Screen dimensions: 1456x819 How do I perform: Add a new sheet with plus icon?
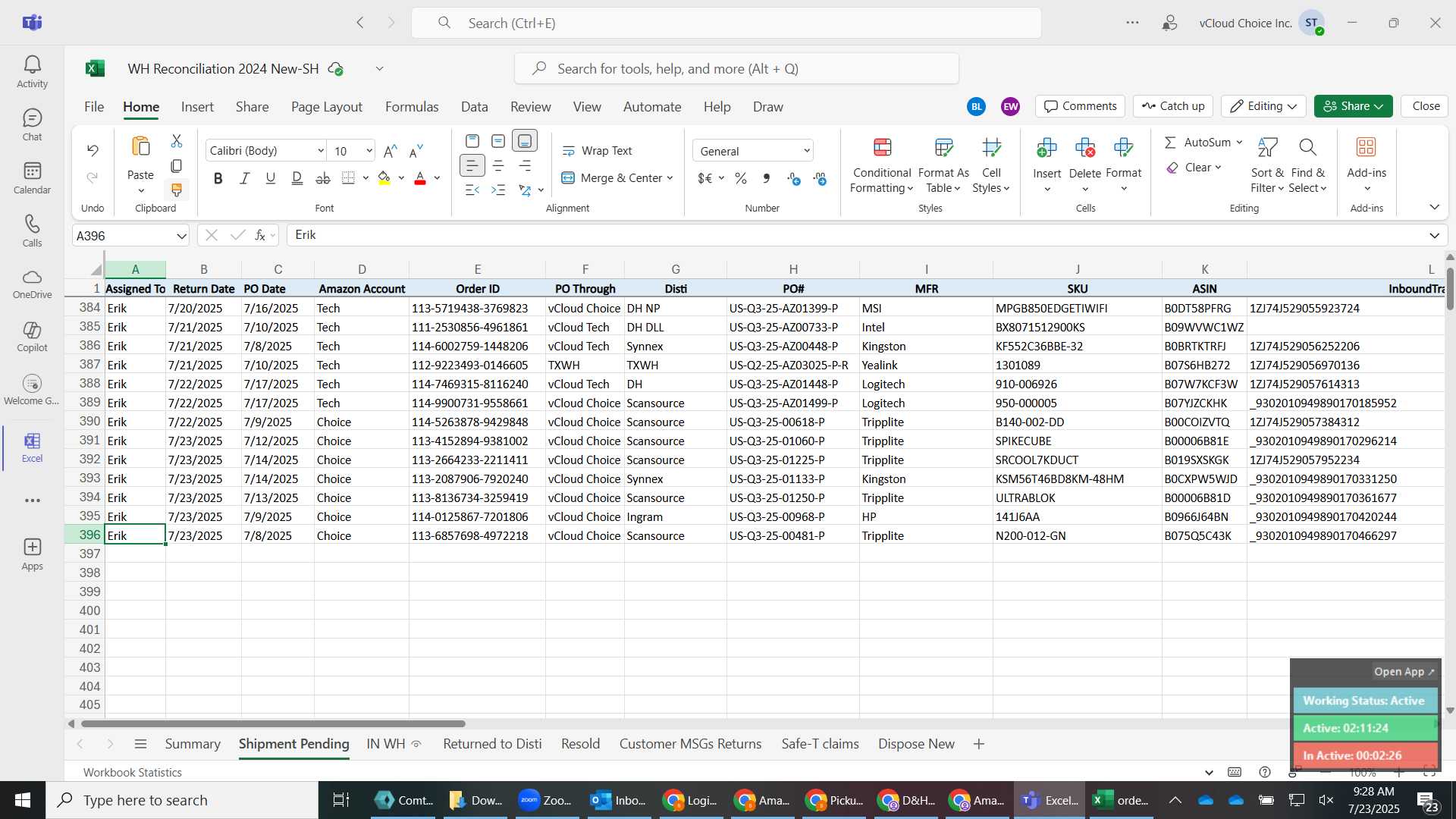coord(978,744)
